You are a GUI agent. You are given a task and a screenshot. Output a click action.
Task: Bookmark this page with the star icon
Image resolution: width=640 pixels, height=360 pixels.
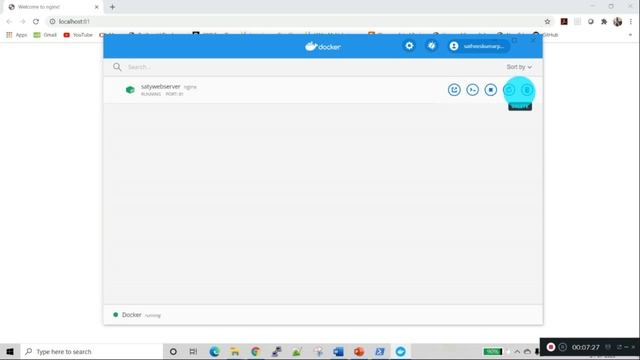(x=547, y=22)
